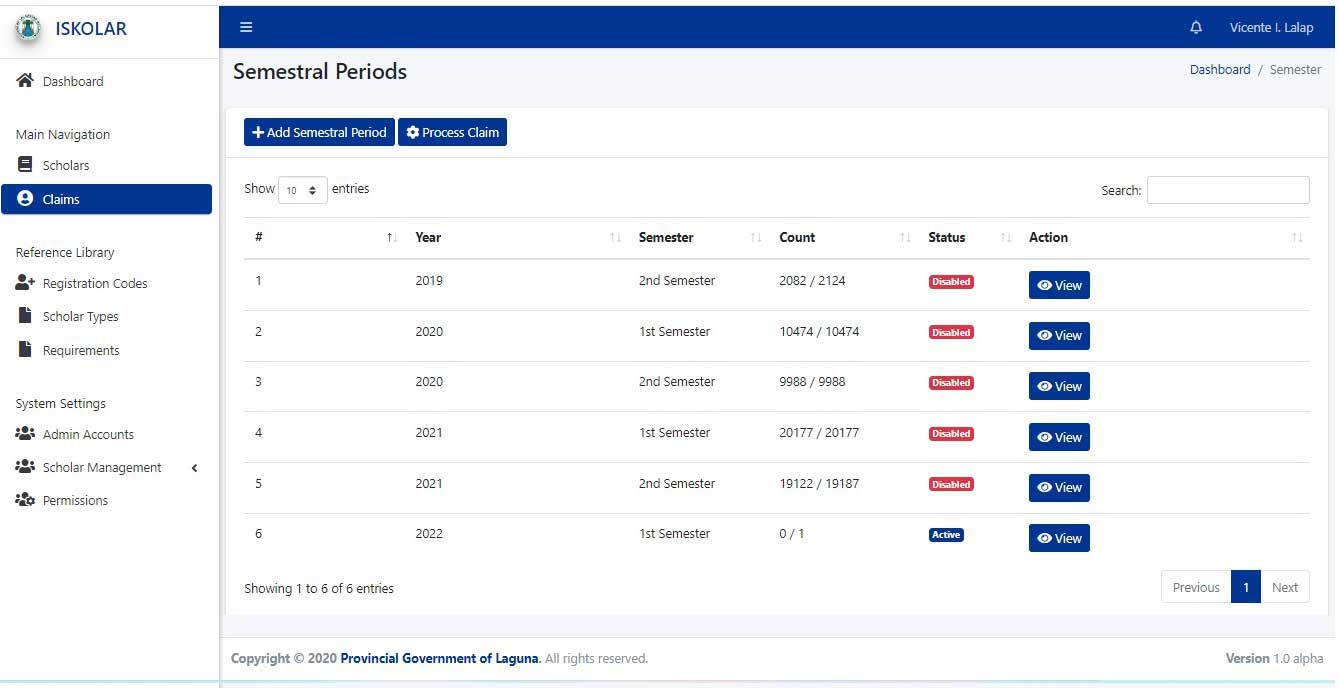1339x688 pixels.
Task: Click the ISKOLAR logo seal
Action: point(28,29)
